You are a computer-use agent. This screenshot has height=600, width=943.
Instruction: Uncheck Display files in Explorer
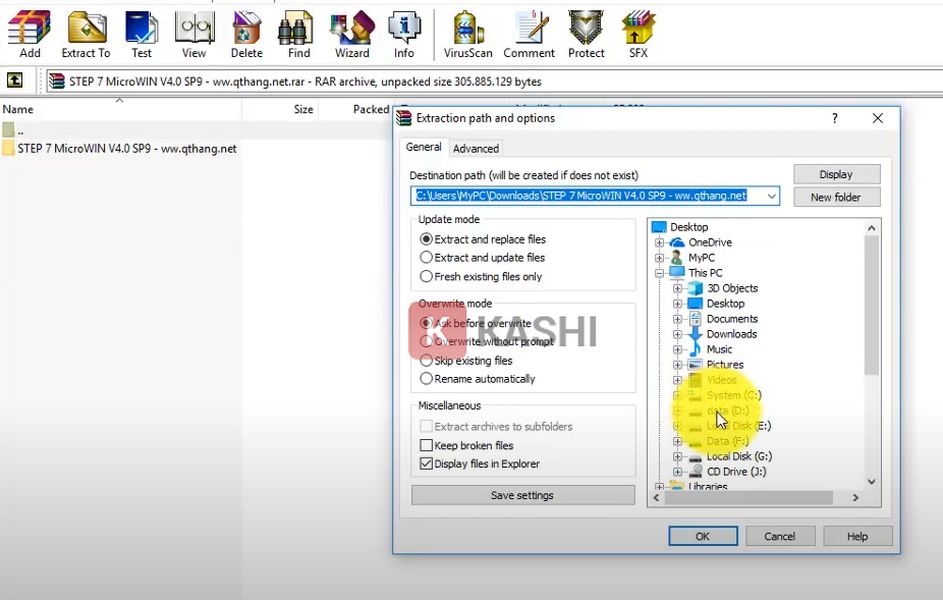pyautogui.click(x=427, y=464)
